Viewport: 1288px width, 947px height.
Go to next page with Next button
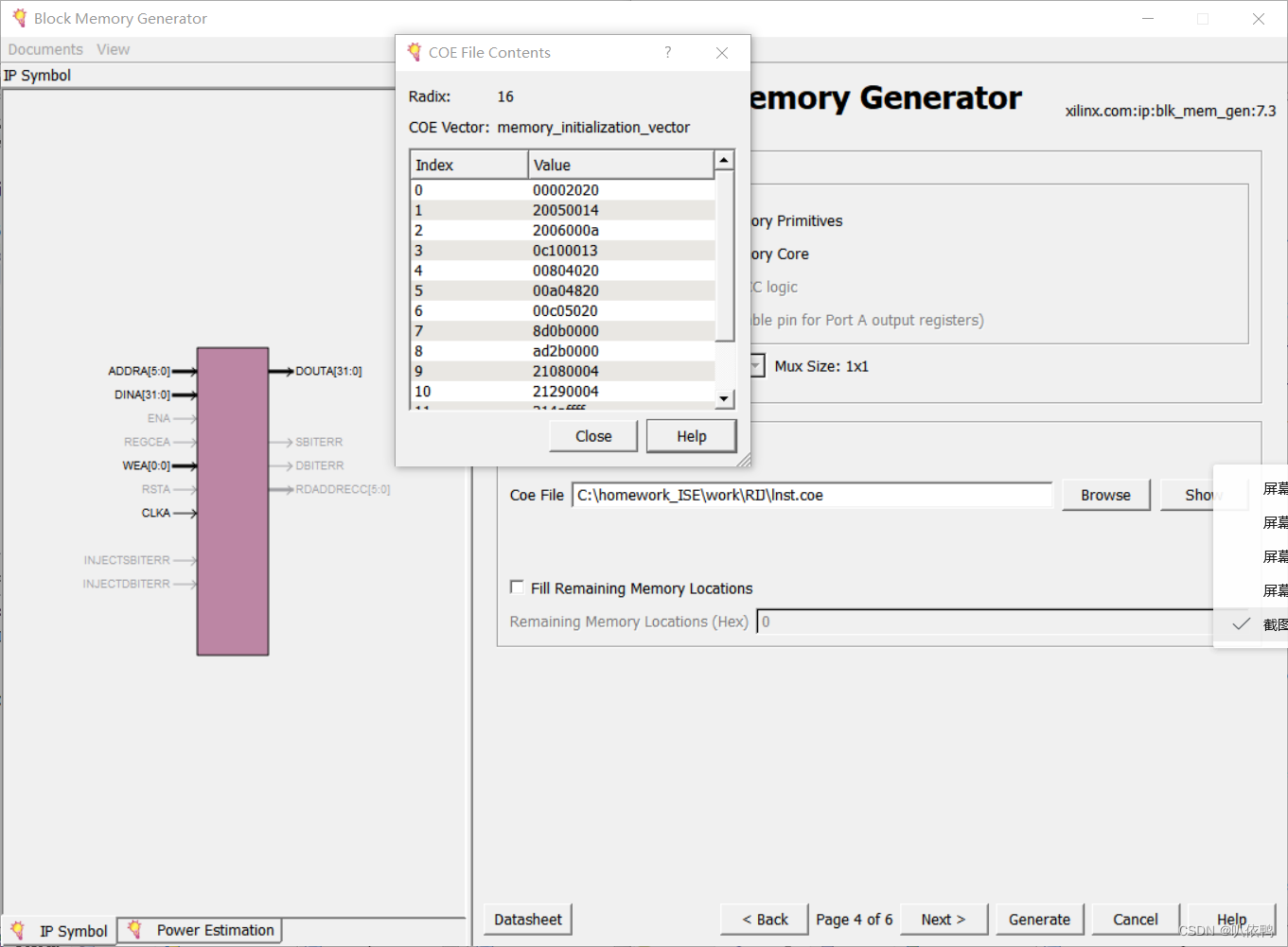(x=944, y=920)
